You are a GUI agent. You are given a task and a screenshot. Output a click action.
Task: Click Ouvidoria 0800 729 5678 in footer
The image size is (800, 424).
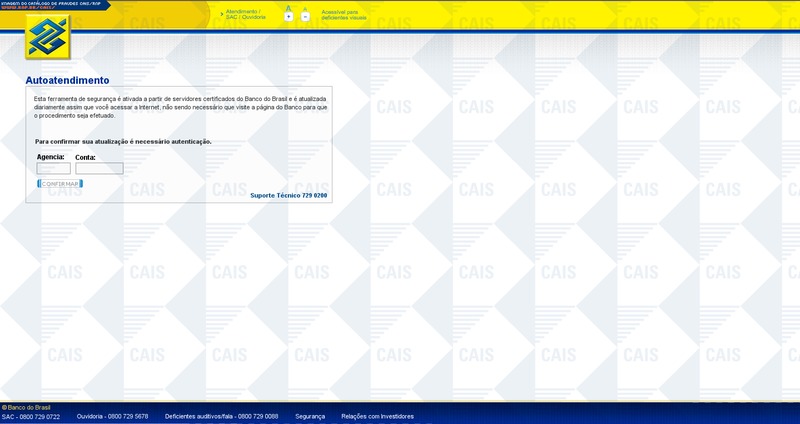coord(112,416)
